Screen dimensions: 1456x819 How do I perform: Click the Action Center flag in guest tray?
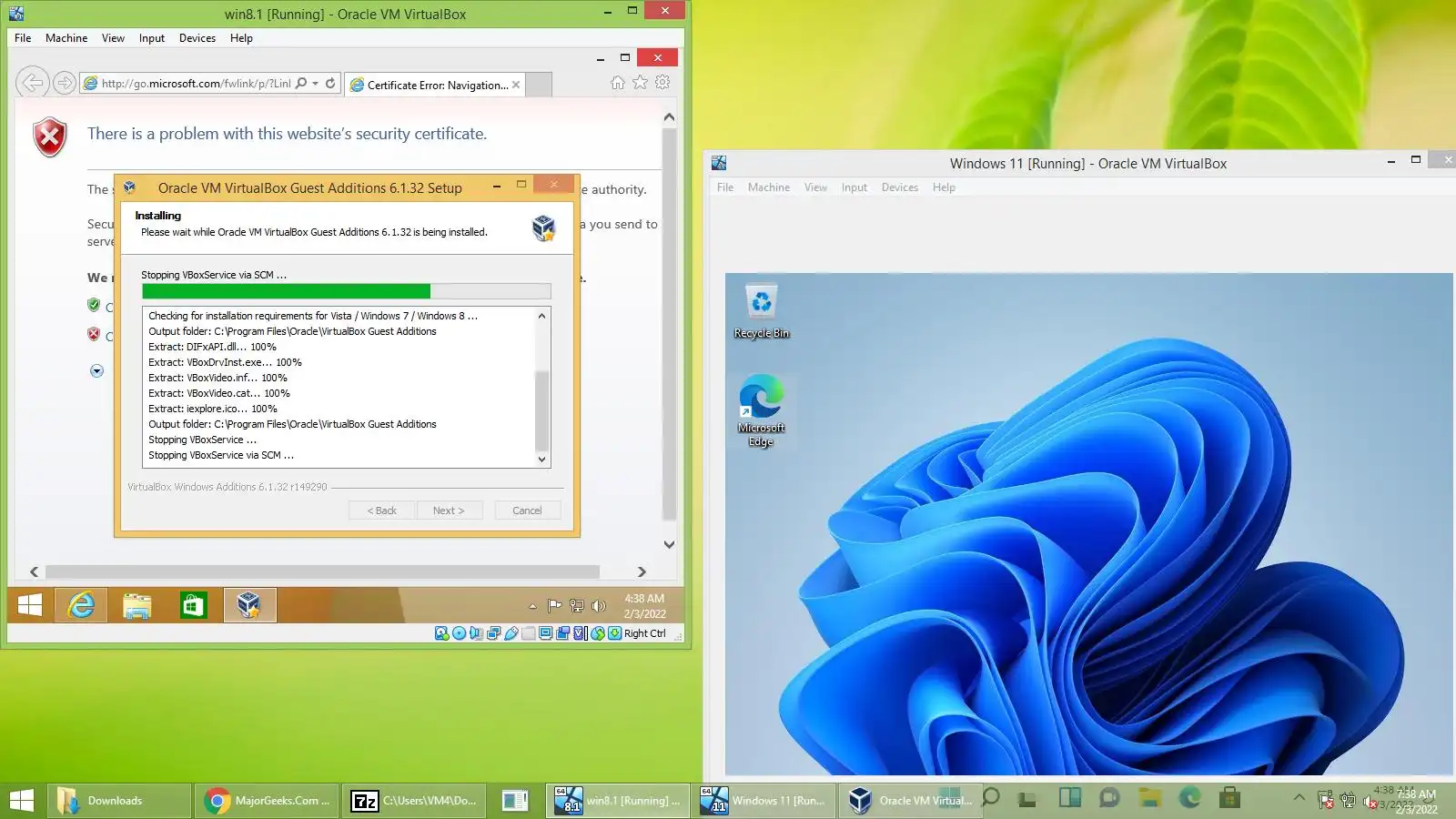[554, 606]
